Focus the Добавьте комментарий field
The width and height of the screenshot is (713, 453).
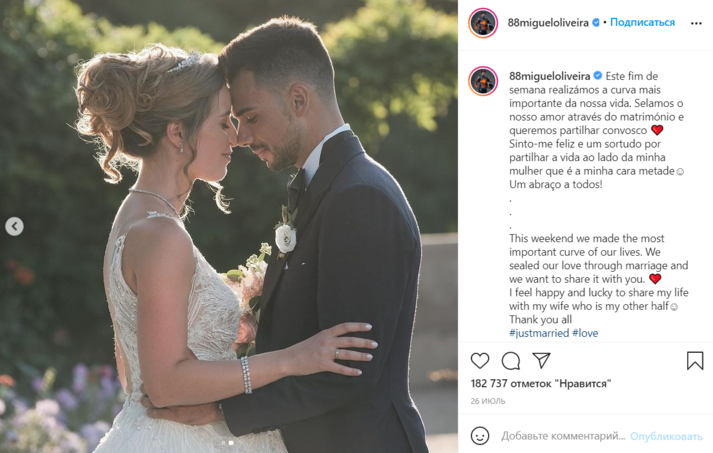coord(563,436)
